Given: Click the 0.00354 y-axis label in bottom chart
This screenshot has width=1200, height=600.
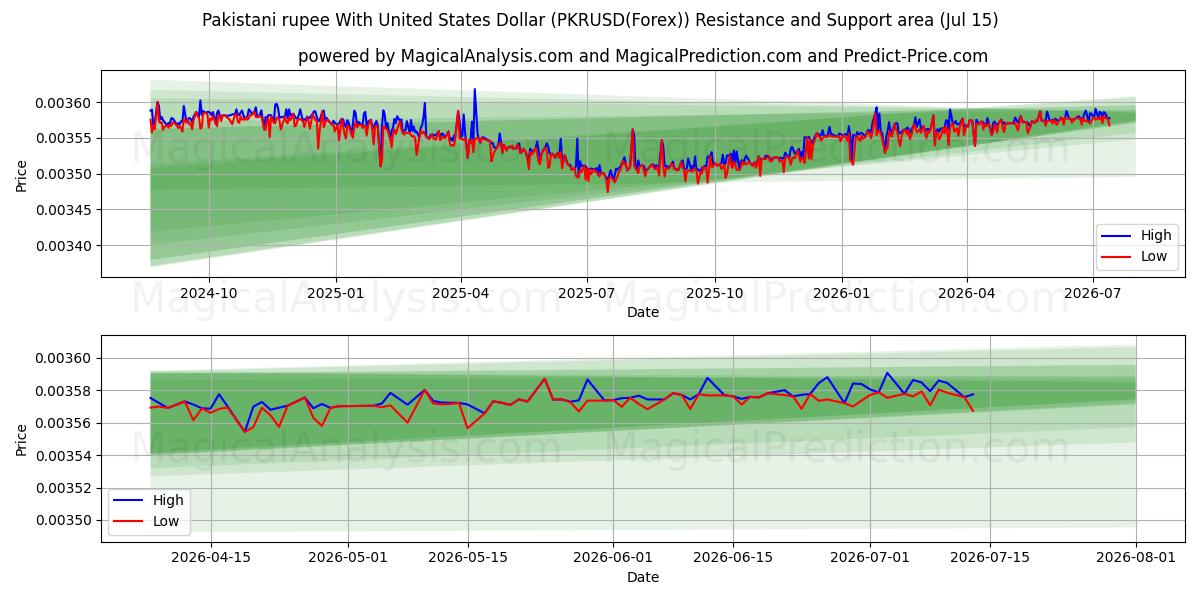Looking at the screenshot, I should pos(64,456).
